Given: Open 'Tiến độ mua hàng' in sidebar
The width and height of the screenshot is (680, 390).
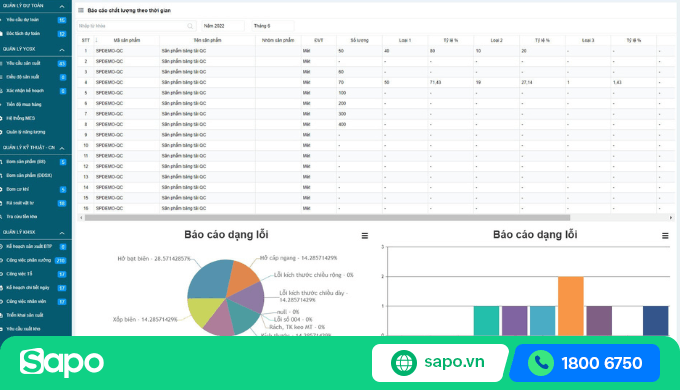Looking at the screenshot, I should [x=24, y=104].
